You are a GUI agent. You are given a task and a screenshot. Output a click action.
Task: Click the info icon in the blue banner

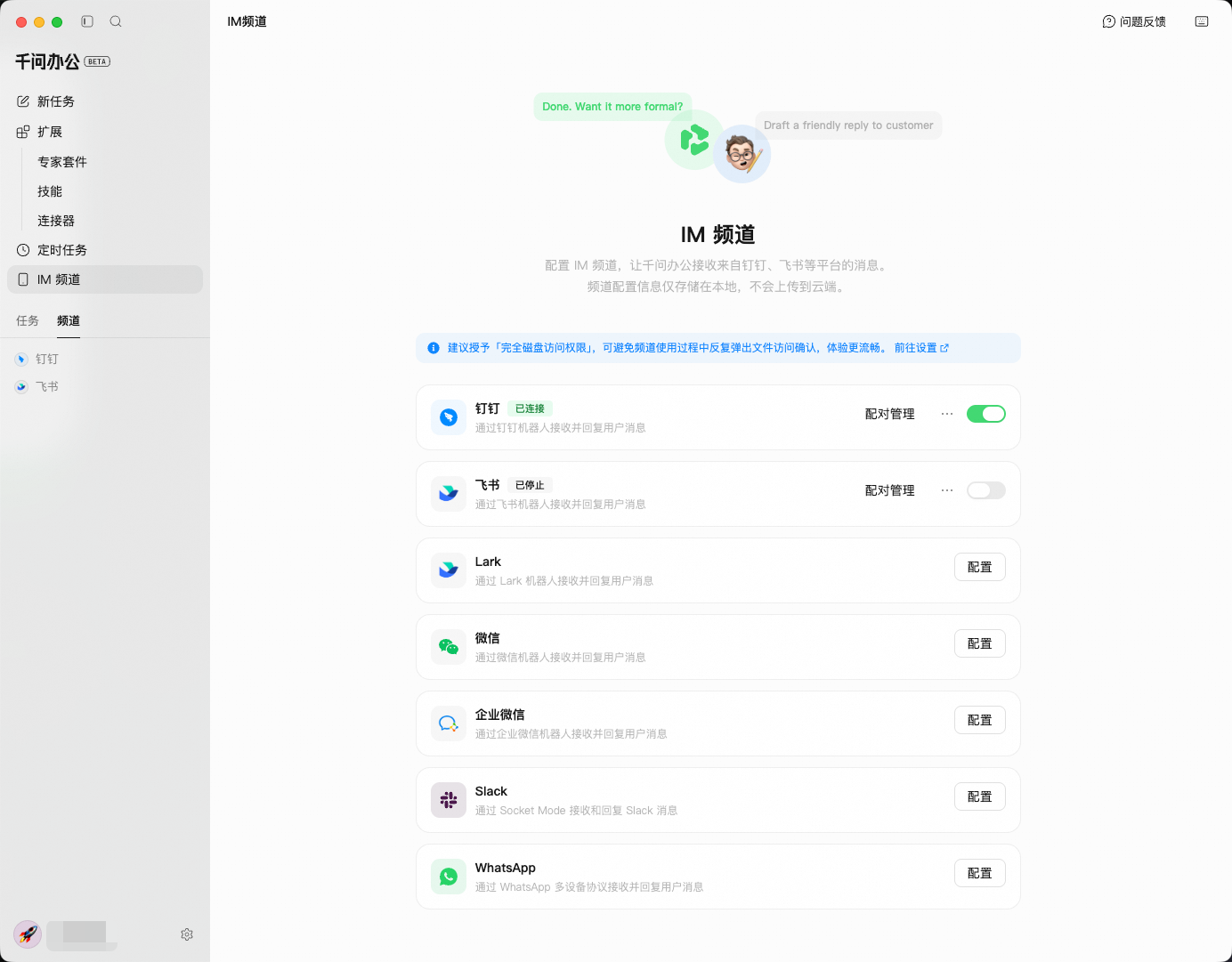pos(434,348)
